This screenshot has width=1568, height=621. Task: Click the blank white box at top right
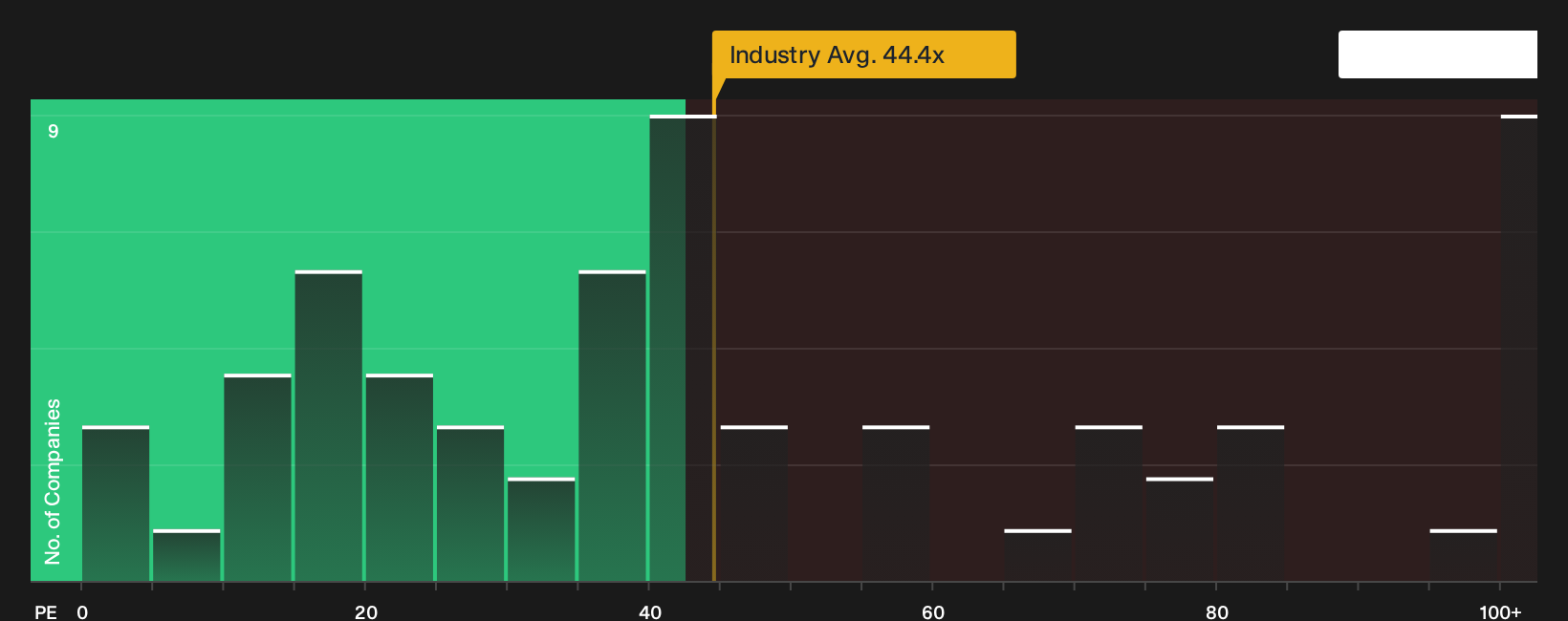[1438, 54]
